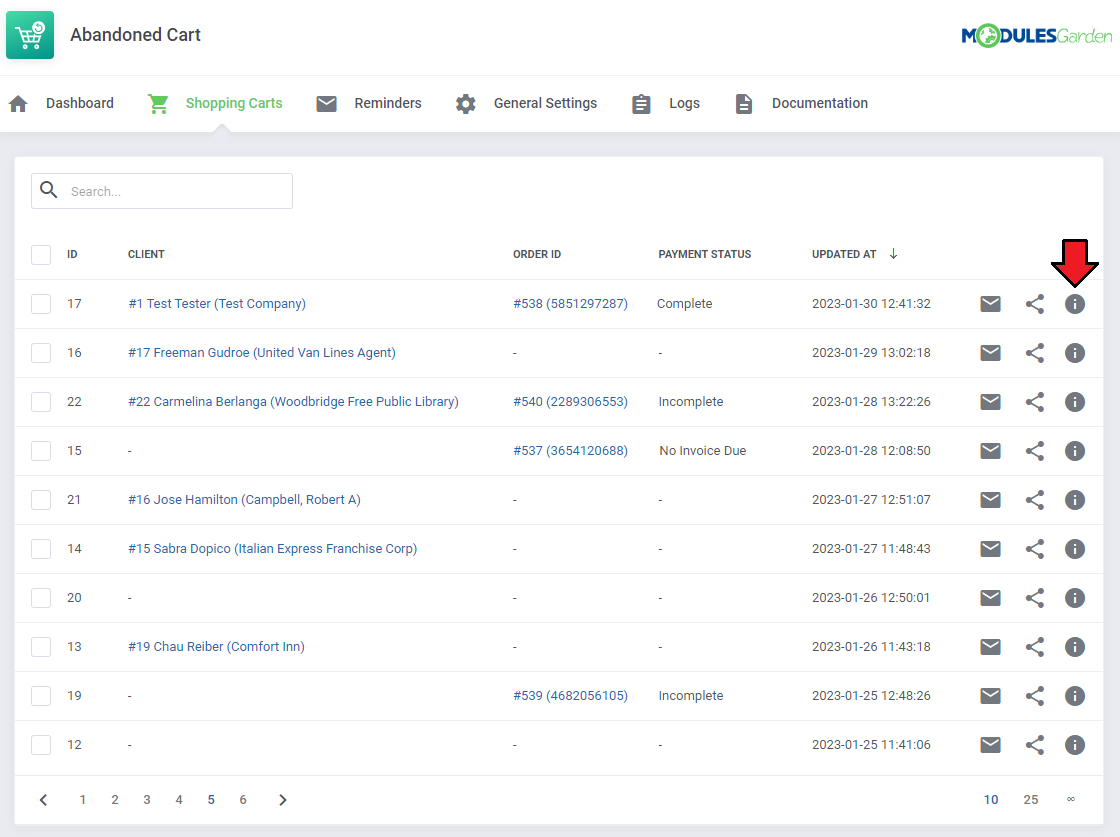Email reminder for Carmelina Berlanga cart
The width and height of the screenshot is (1120, 837).
990,402
